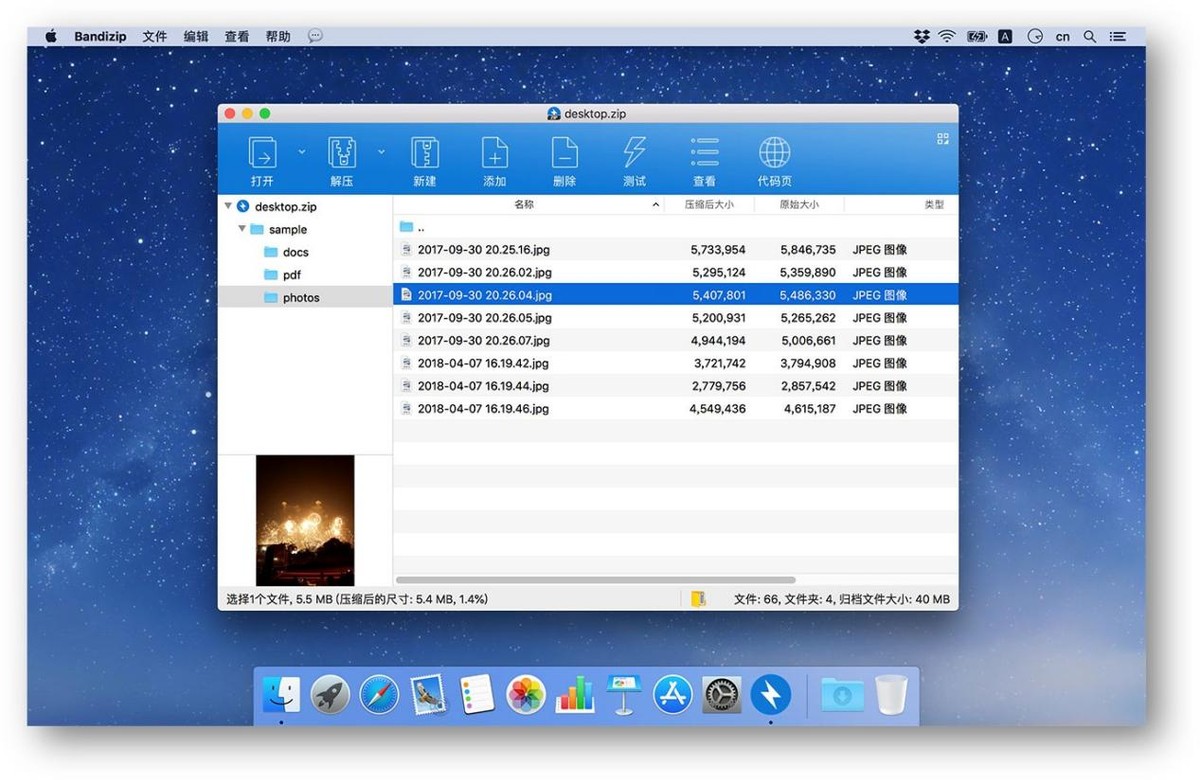
Task: Click the Spotlight search icon
Action: click(x=1090, y=36)
